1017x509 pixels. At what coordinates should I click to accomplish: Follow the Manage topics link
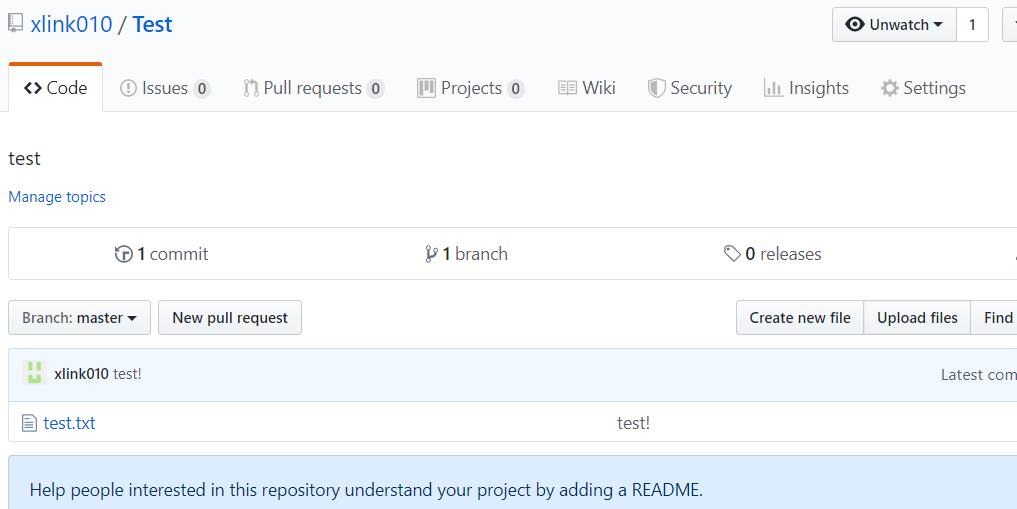pos(57,197)
